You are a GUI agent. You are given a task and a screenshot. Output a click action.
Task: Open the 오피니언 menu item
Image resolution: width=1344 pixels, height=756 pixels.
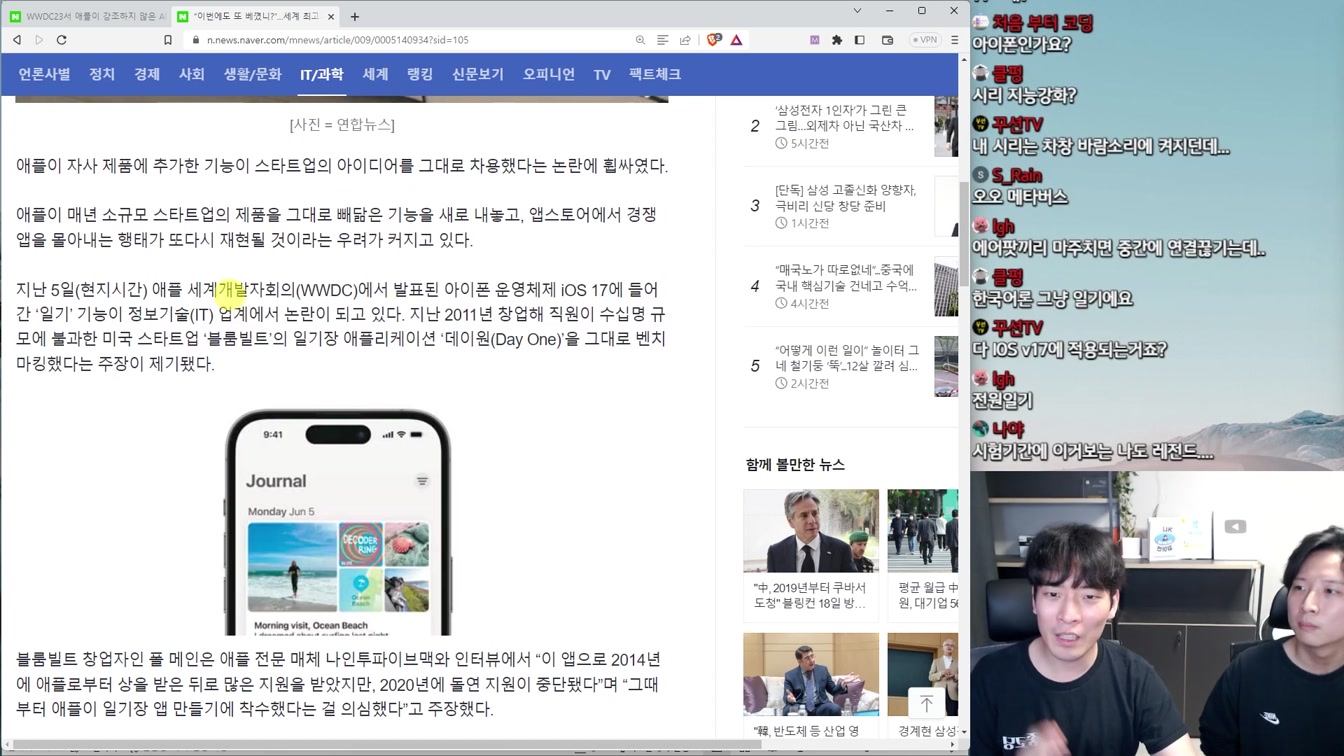(x=549, y=74)
